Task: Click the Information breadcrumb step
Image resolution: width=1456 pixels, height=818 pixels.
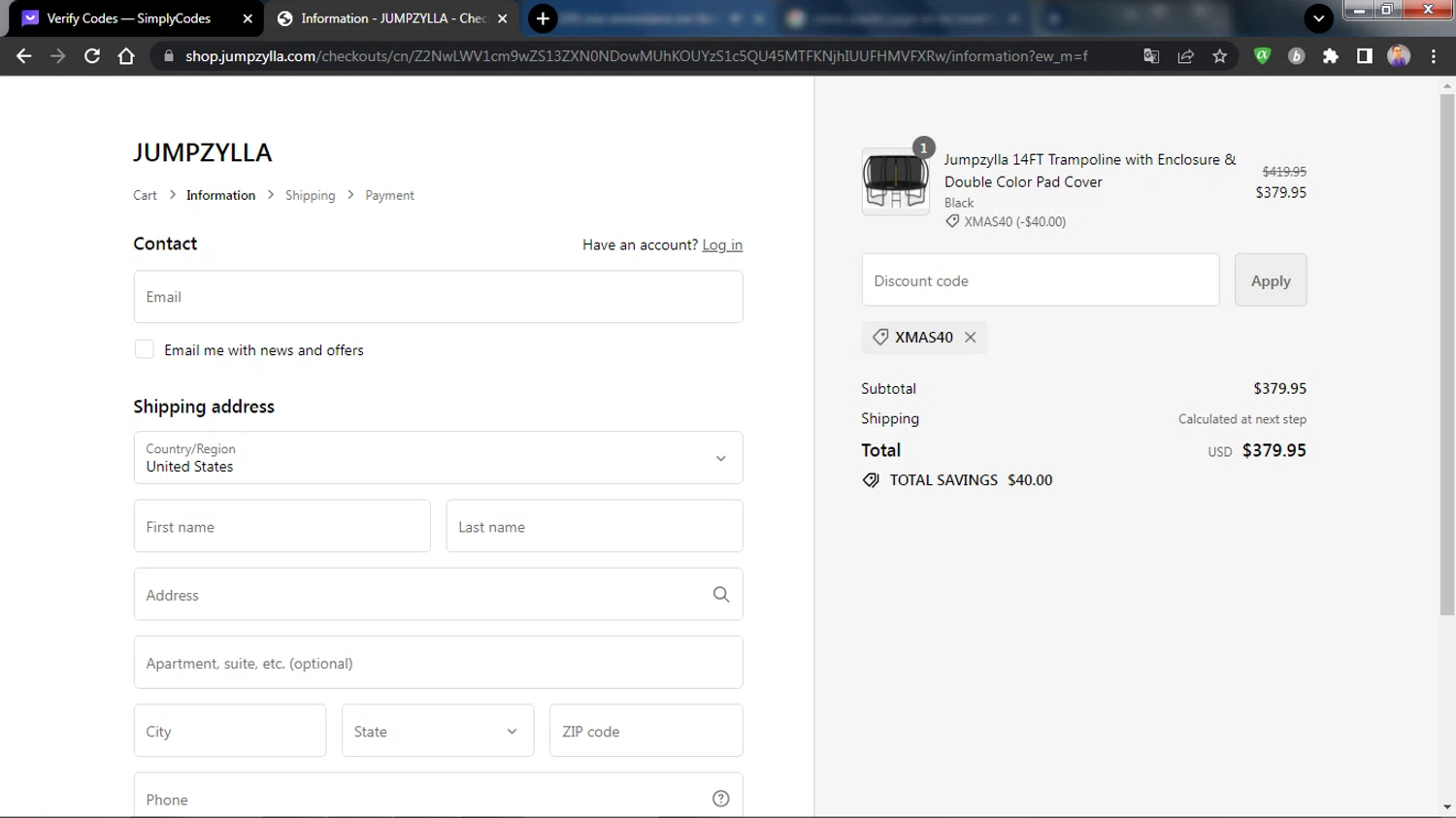Action: [220, 195]
